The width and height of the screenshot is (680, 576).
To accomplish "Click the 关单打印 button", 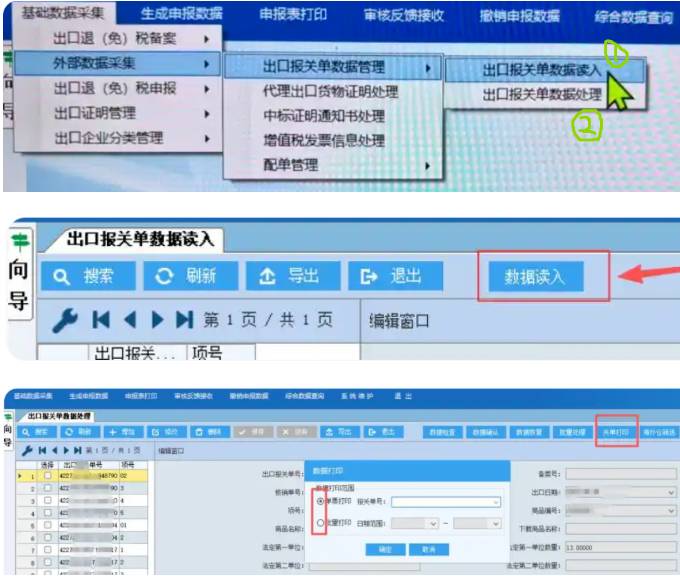I will 616,432.
